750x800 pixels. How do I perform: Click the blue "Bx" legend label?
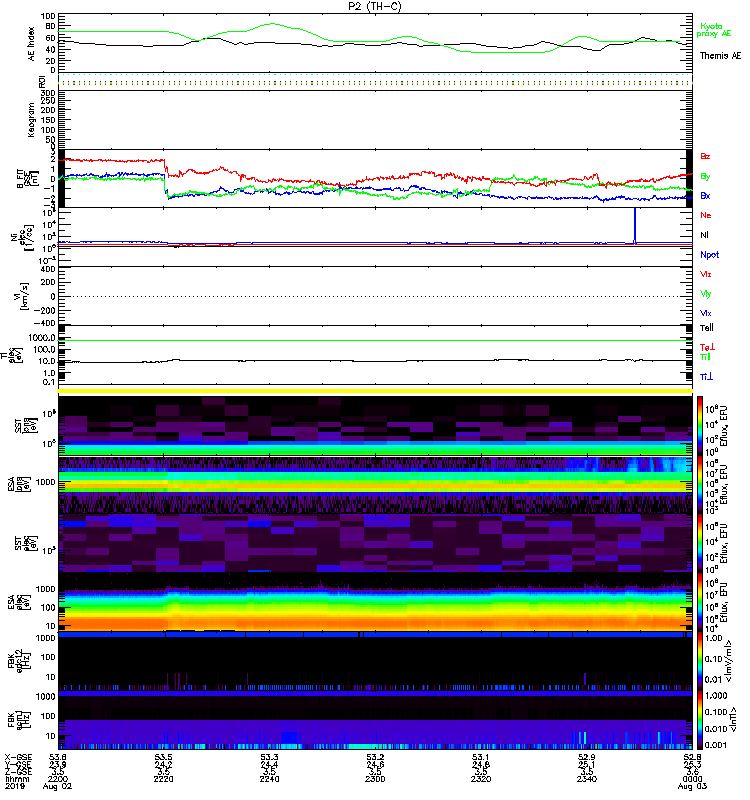click(x=705, y=195)
